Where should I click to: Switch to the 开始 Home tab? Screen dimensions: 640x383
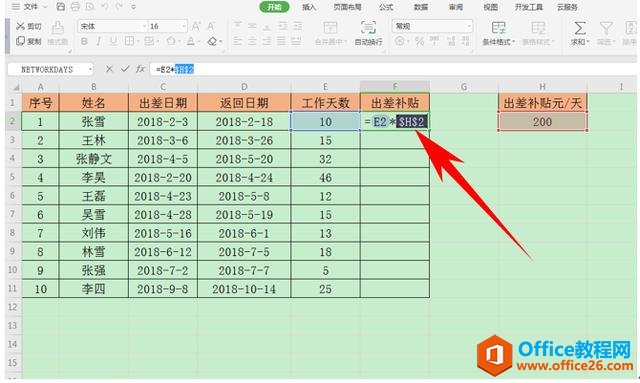274,7
